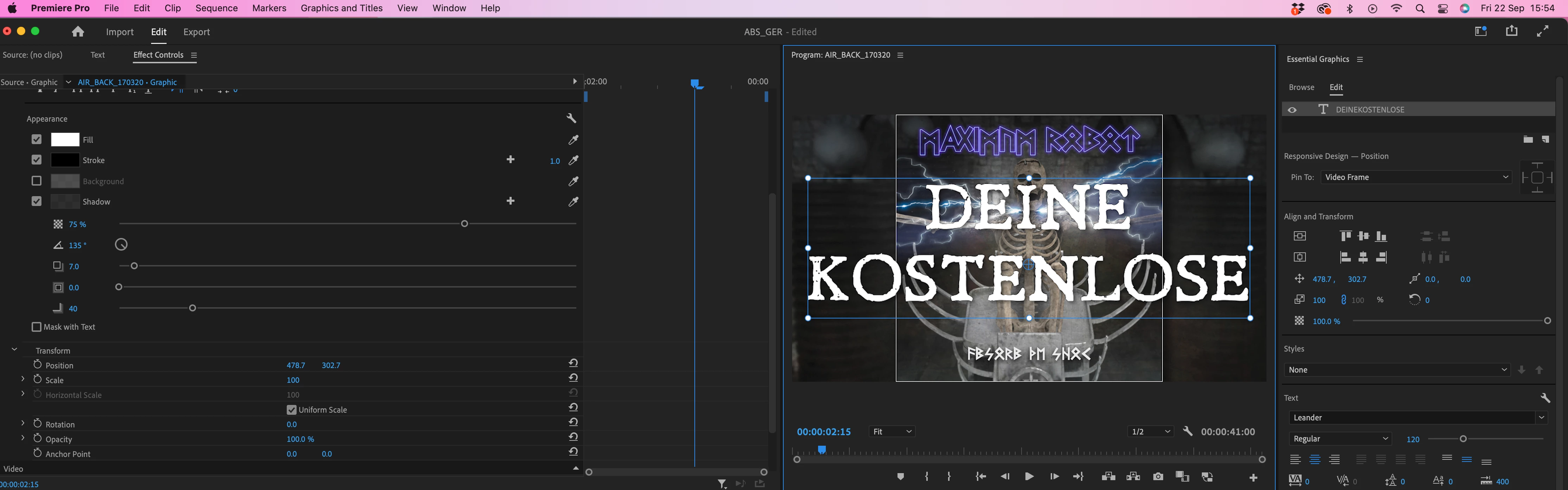Toggle Mask with Text checkbox
Image resolution: width=1568 pixels, height=490 pixels.
(37, 327)
